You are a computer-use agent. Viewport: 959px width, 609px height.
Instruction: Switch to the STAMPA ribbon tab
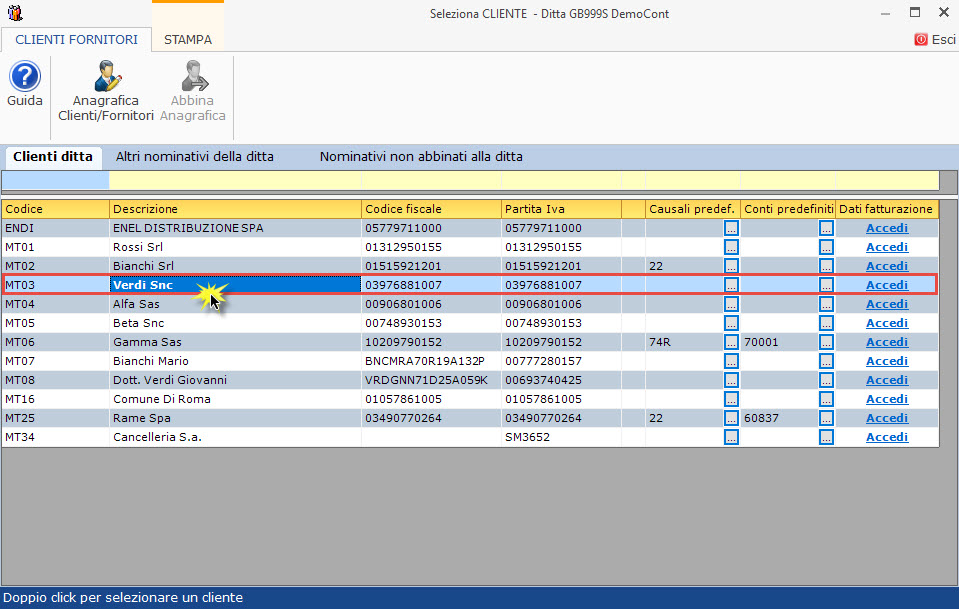tap(188, 40)
